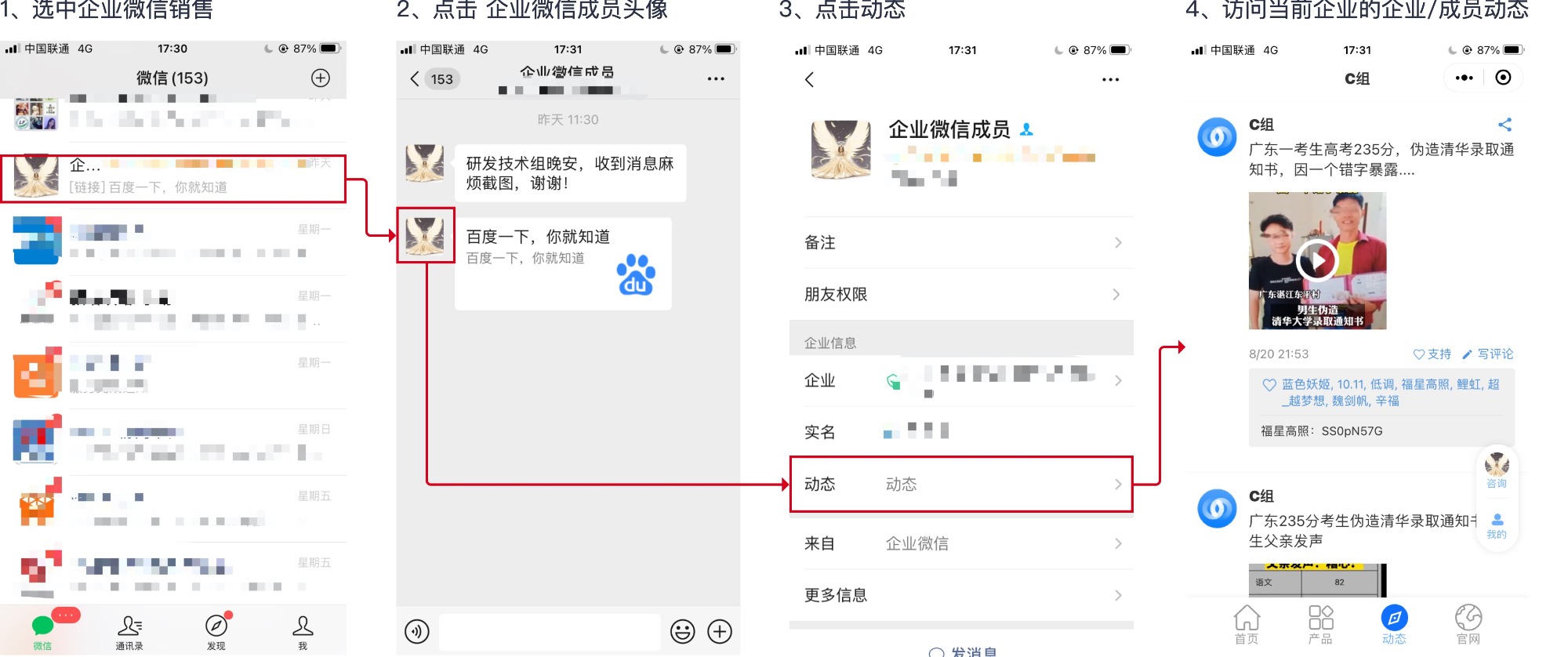Viewport: 1568px width, 657px height.
Task: Open the second post text 广东235分考生伪造清华录取通知书
Action: pos(1364,531)
